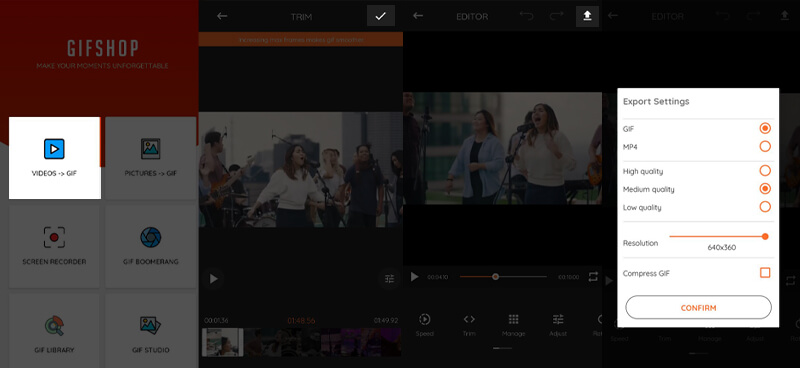Open the GIF Library tile
Viewport: 800px width, 368px height.
pos(54,331)
